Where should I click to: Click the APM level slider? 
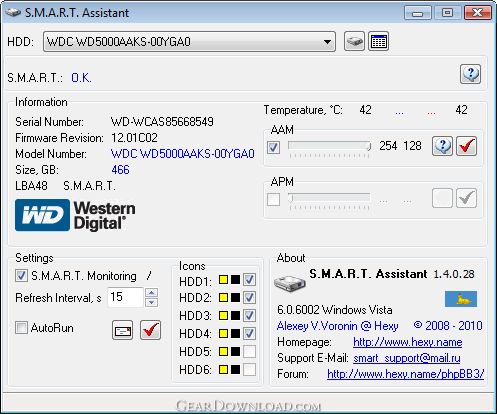329,198
